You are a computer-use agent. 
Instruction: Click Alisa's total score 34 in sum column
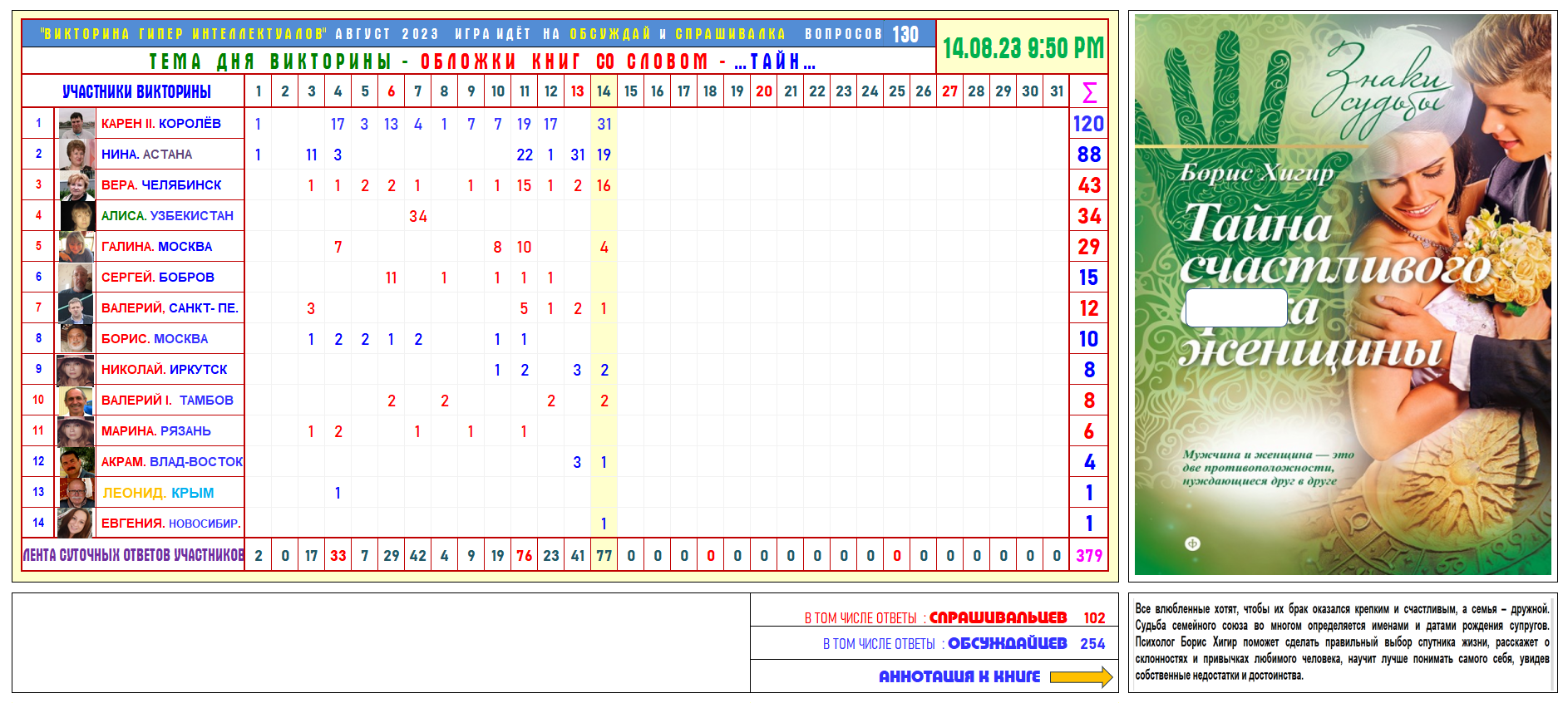[1089, 216]
